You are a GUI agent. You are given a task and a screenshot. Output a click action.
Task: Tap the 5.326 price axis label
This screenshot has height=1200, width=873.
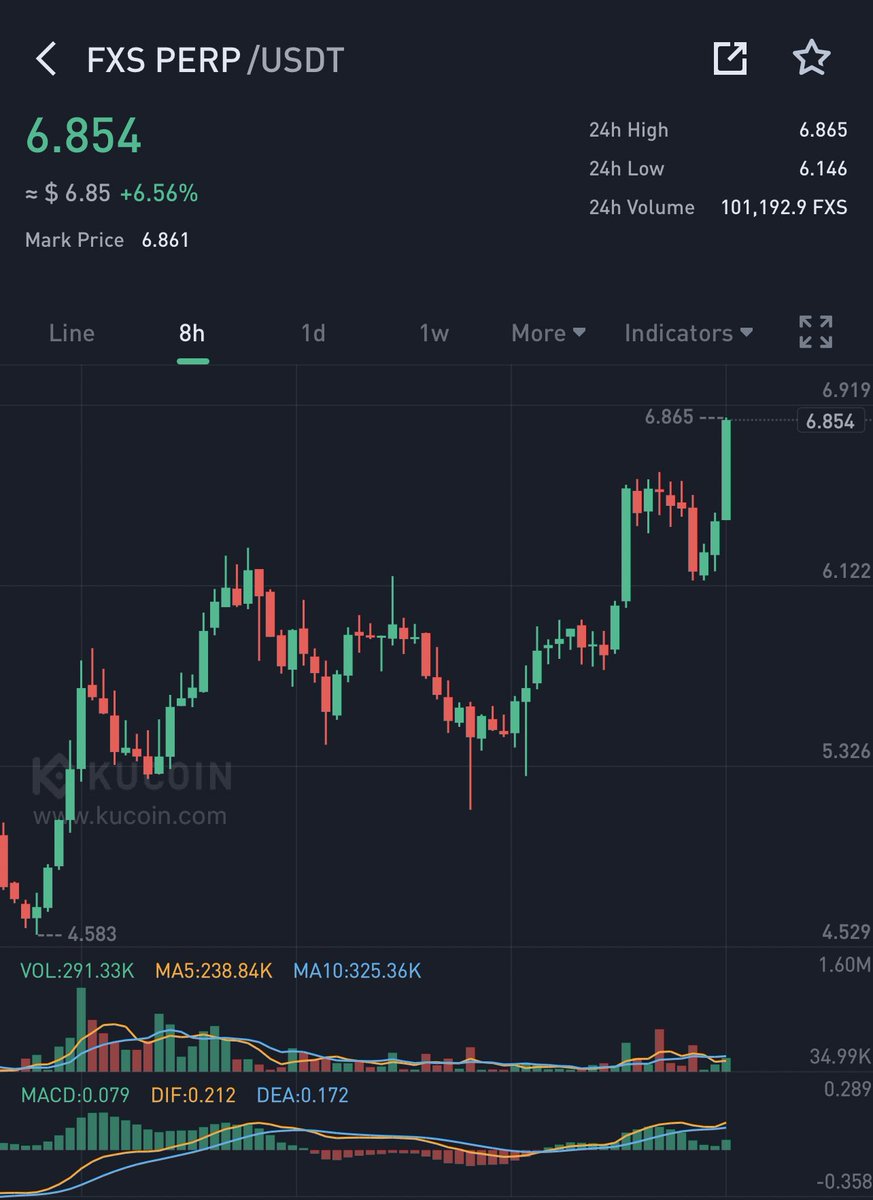[847, 751]
